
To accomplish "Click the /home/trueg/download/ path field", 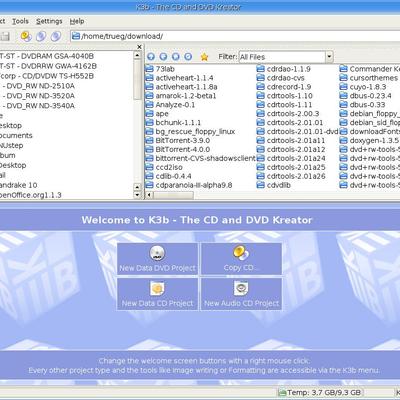I will (235, 36).
